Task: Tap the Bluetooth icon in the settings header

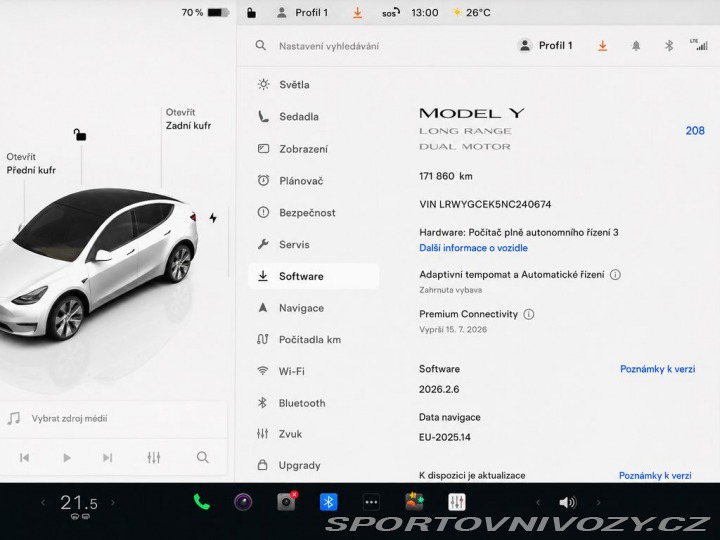Action: pyautogui.click(x=669, y=45)
